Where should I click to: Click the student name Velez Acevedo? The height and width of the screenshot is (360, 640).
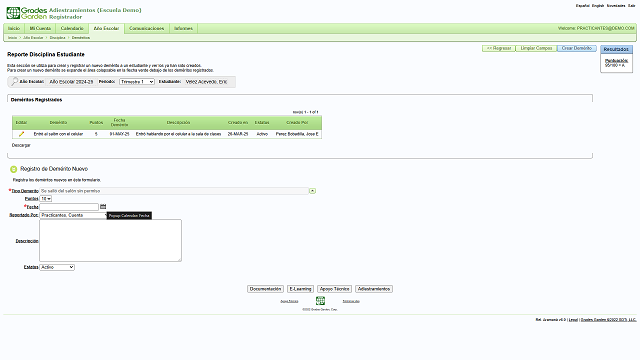206,82
